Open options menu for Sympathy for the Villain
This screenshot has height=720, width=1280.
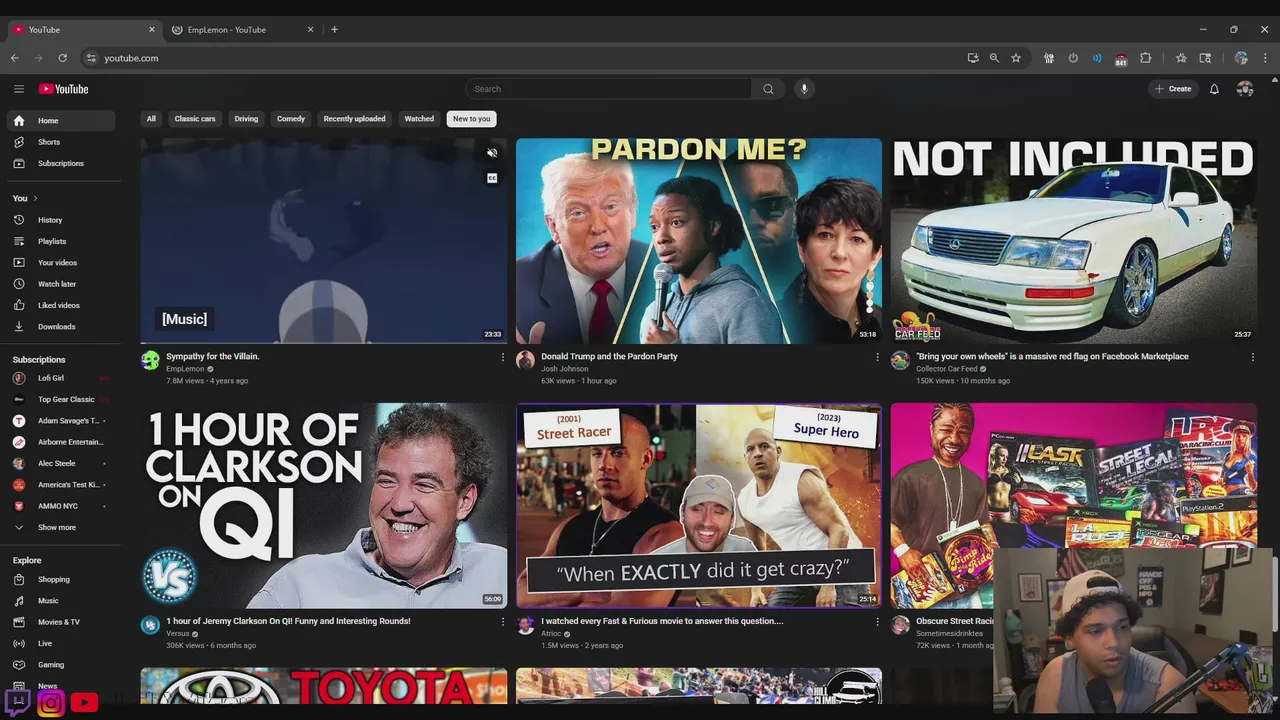(503, 357)
